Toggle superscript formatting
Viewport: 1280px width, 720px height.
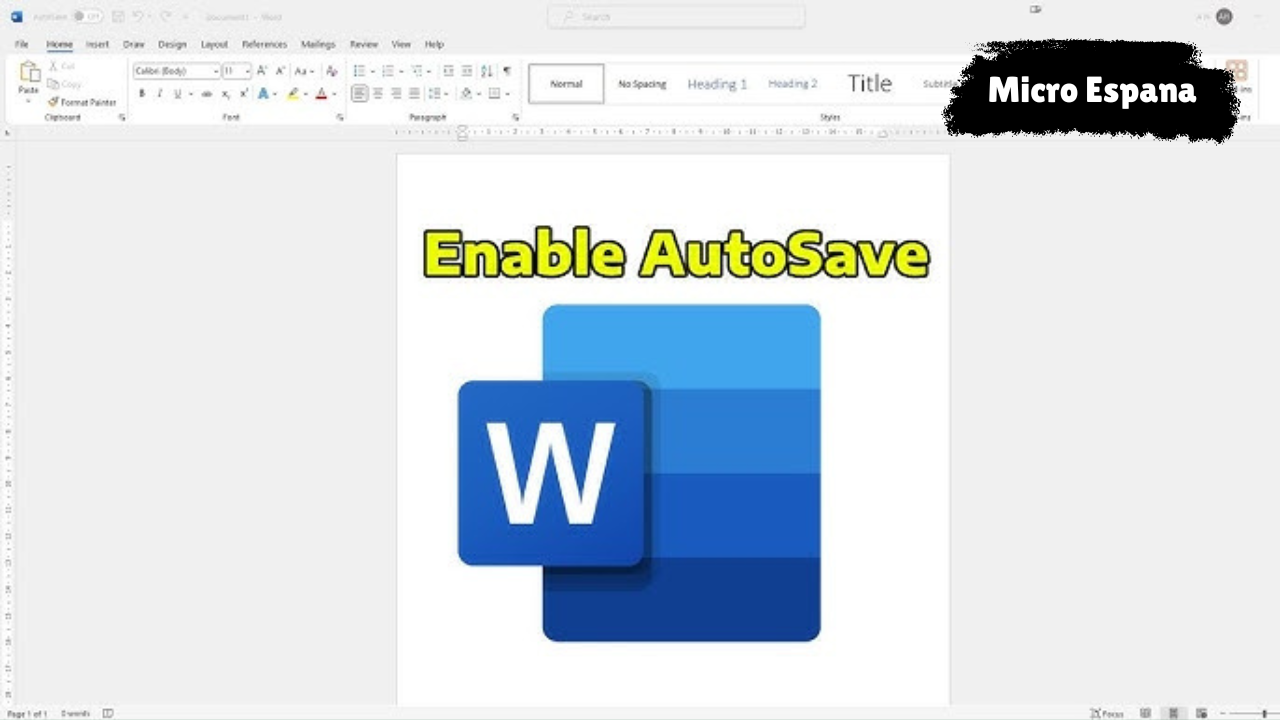point(243,94)
